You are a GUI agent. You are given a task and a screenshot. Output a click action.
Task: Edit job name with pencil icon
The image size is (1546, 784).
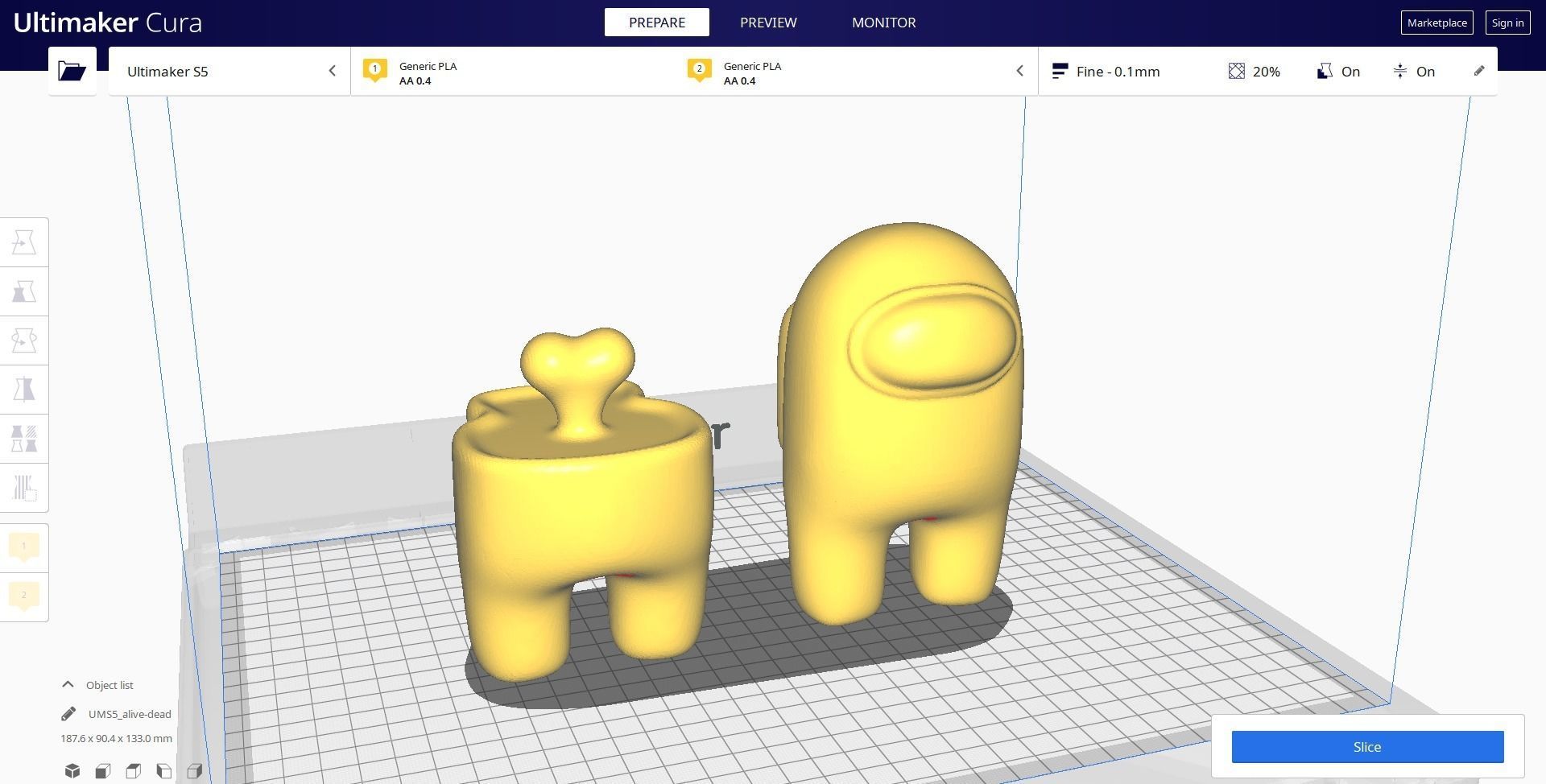point(68,714)
